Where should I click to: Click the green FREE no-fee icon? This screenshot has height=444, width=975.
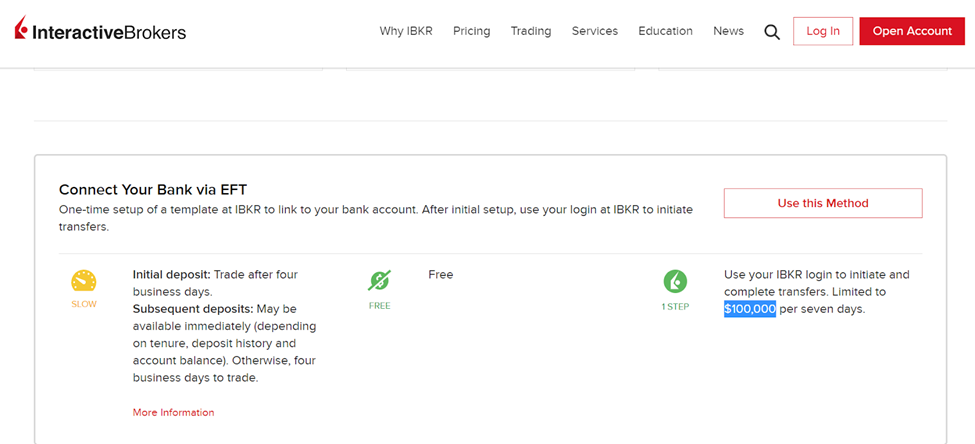click(379, 281)
